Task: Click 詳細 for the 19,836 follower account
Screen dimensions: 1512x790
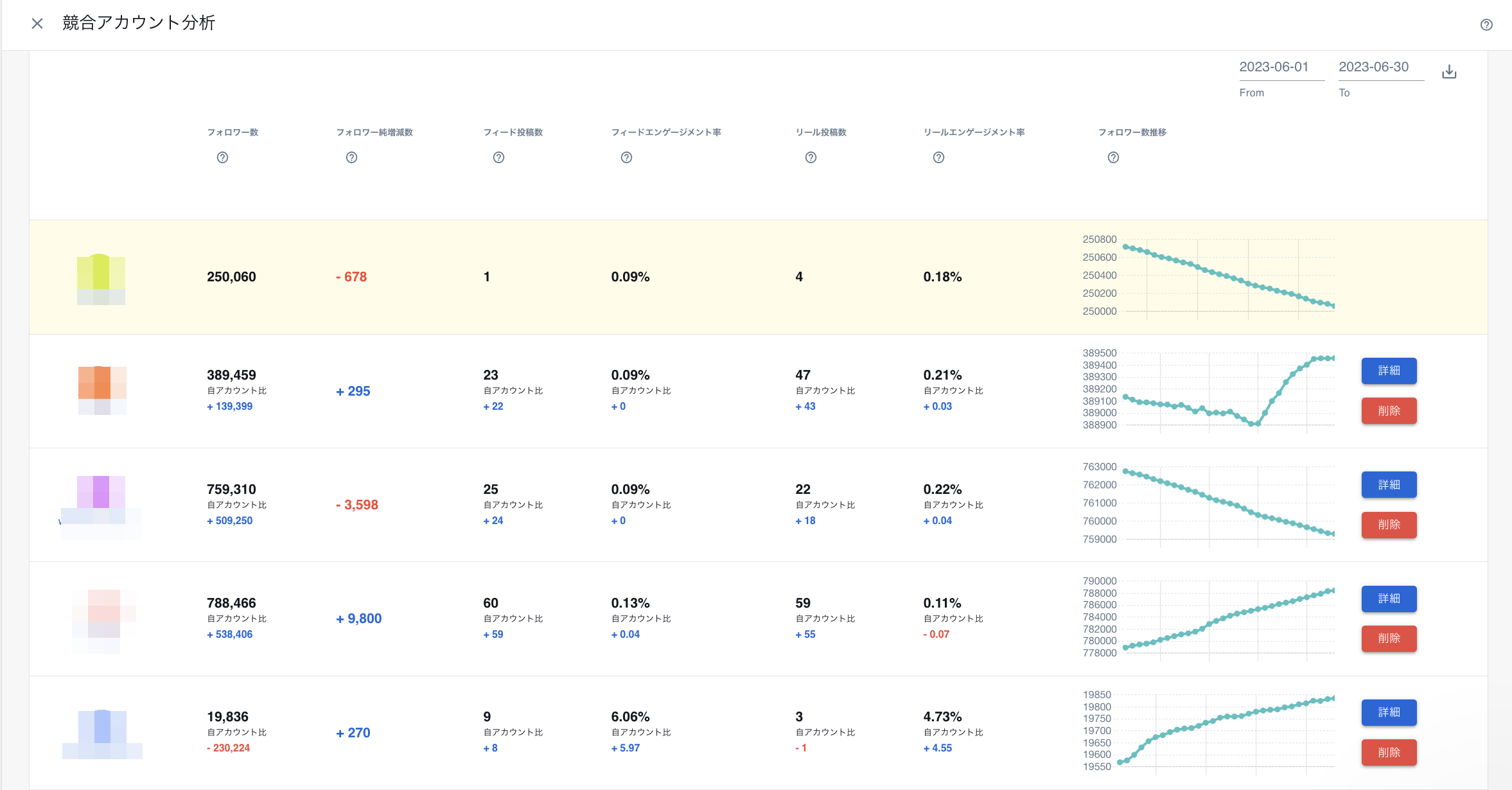Action: (x=1389, y=712)
